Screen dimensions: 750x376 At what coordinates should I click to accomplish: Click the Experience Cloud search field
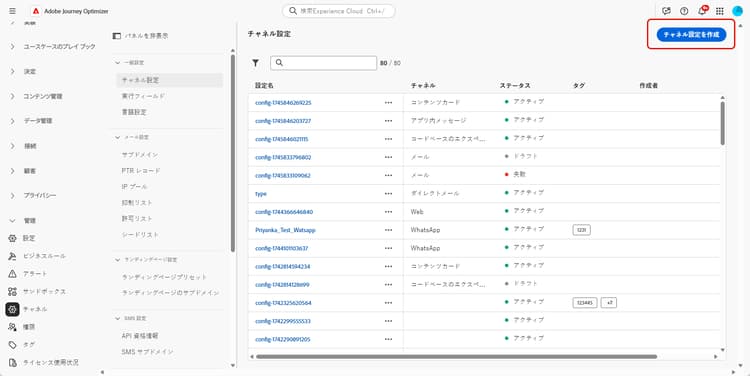coord(339,11)
